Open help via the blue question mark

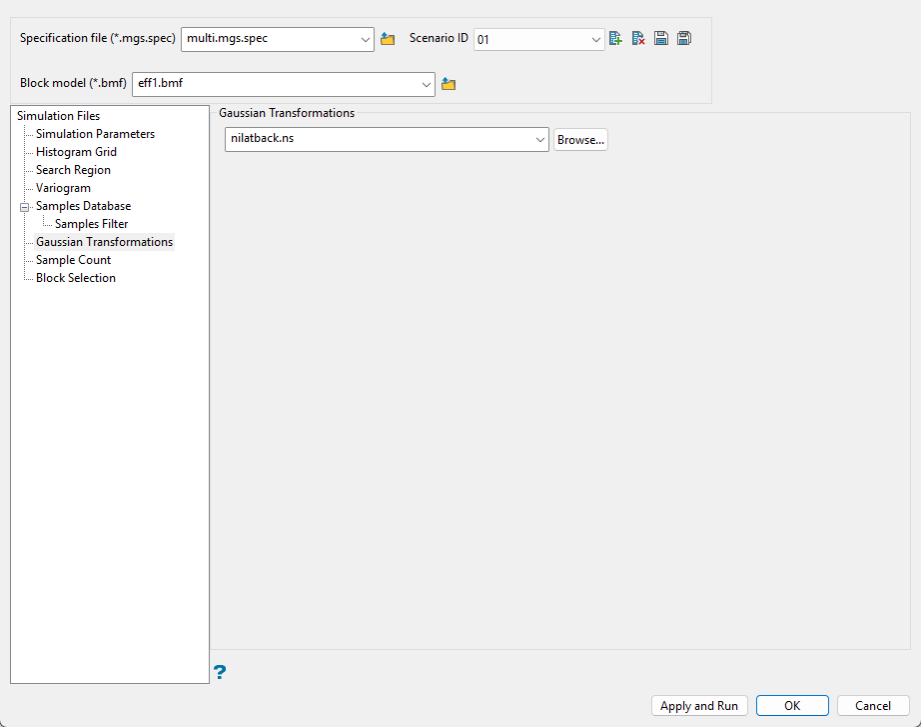220,672
